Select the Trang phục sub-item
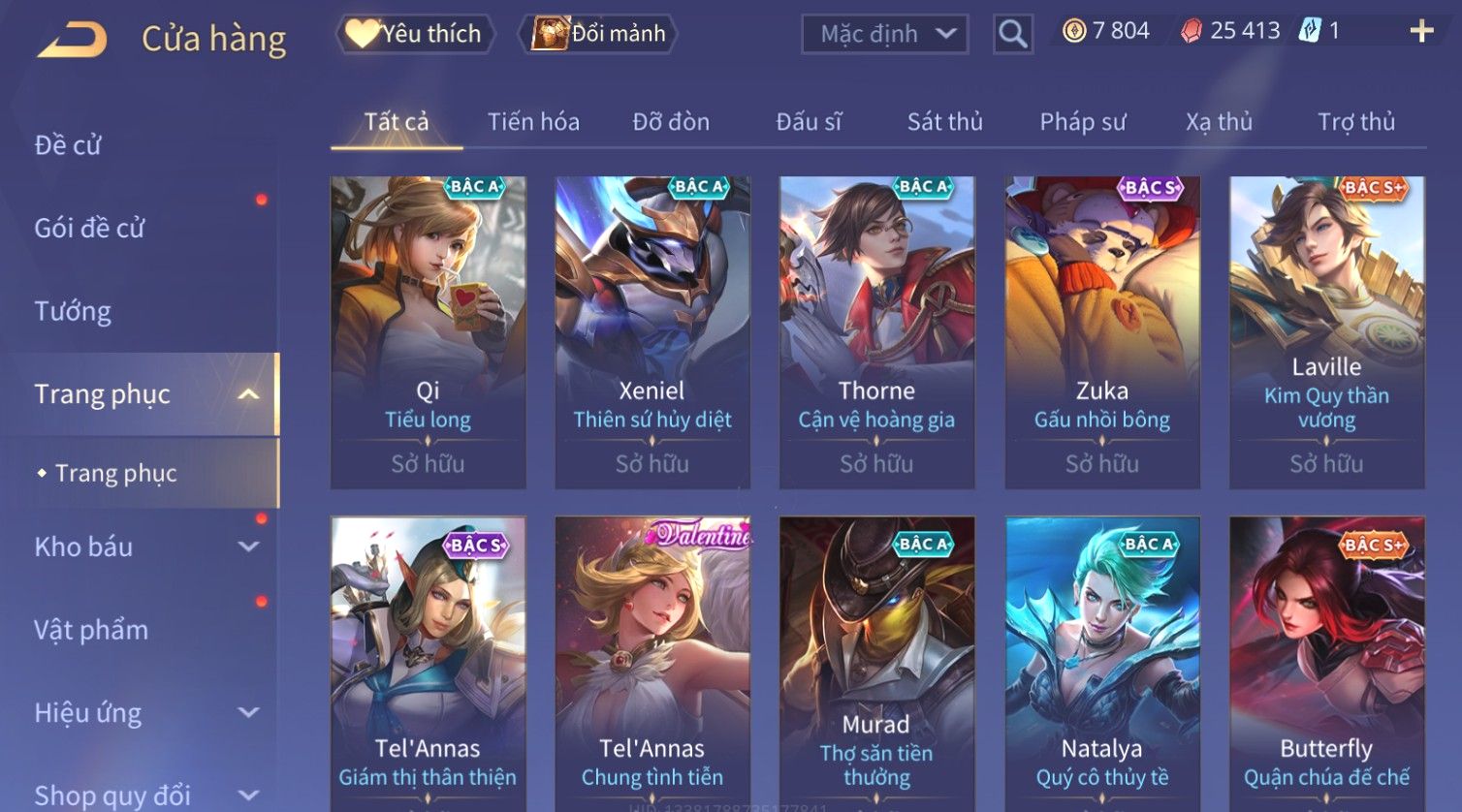Screen dimensions: 1462x812 pos(115,473)
